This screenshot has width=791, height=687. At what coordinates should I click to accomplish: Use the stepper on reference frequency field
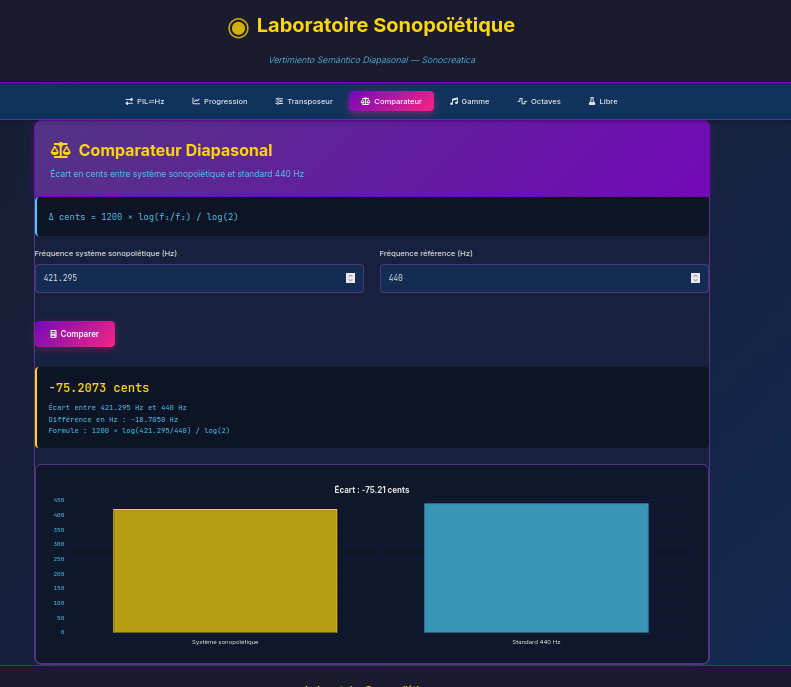[695, 278]
